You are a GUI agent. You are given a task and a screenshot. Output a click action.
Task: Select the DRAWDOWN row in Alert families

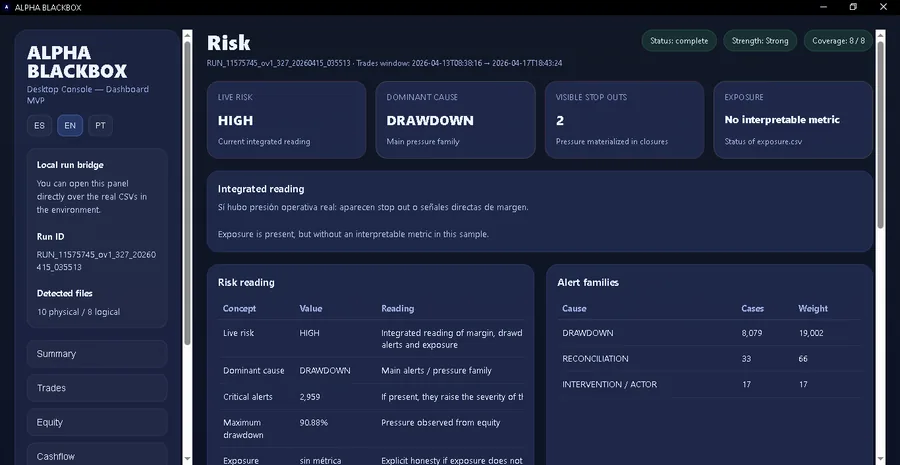coord(709,333)
